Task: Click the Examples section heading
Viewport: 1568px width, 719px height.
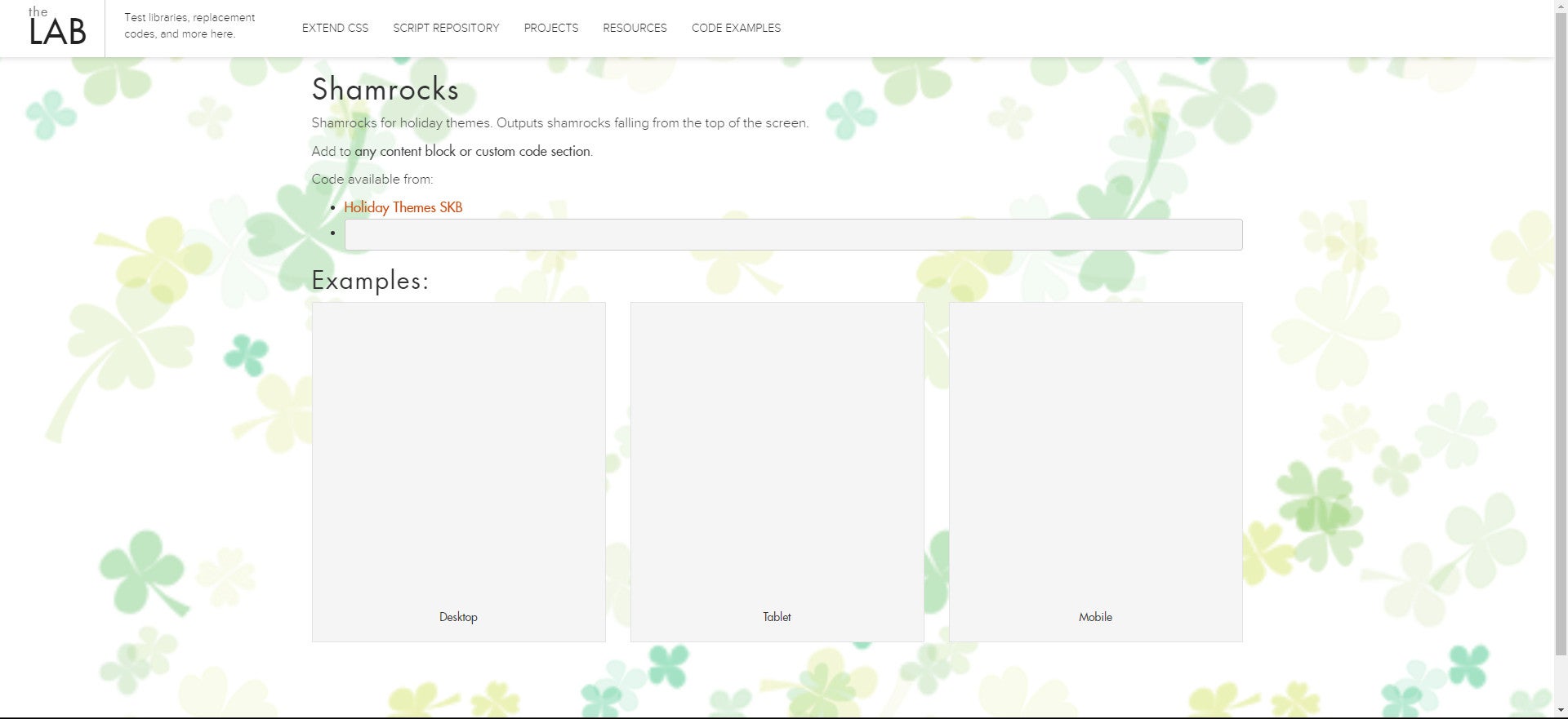Action: pyautogui.click(x=370, y=281)
